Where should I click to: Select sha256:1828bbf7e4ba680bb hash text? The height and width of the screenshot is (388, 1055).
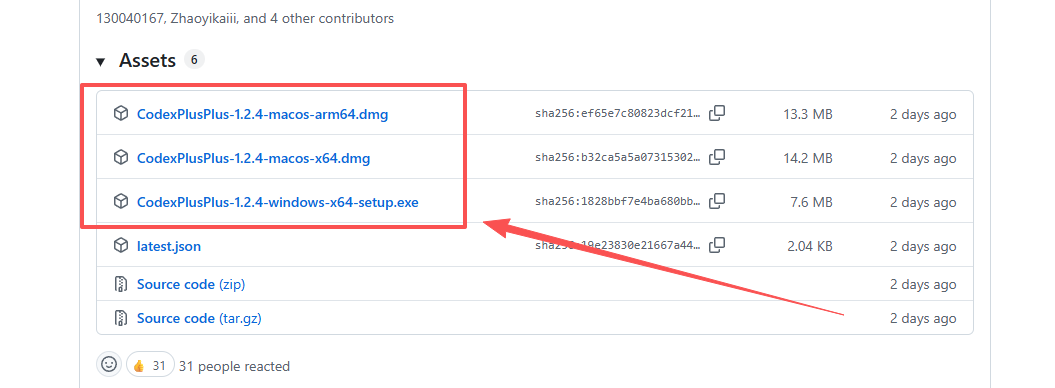(x=618, y=202)
